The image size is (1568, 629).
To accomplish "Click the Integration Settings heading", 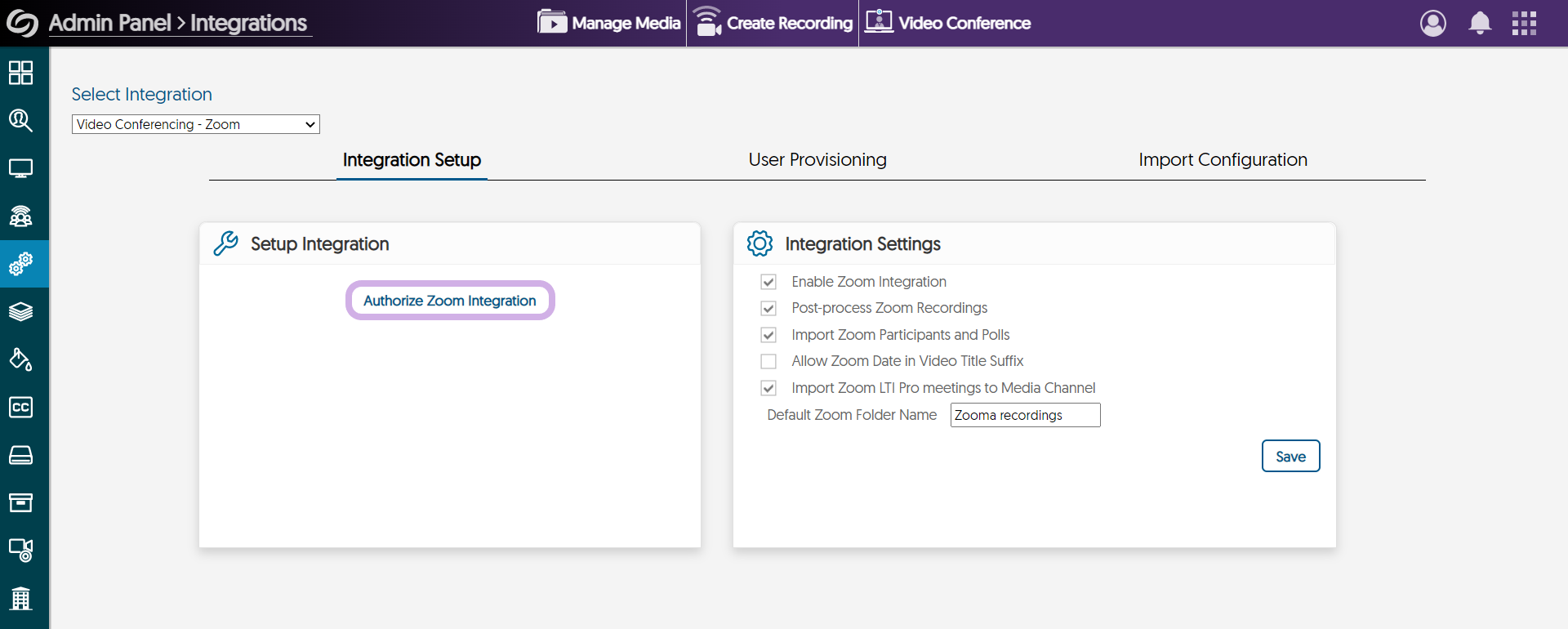I will coord(862,244).
